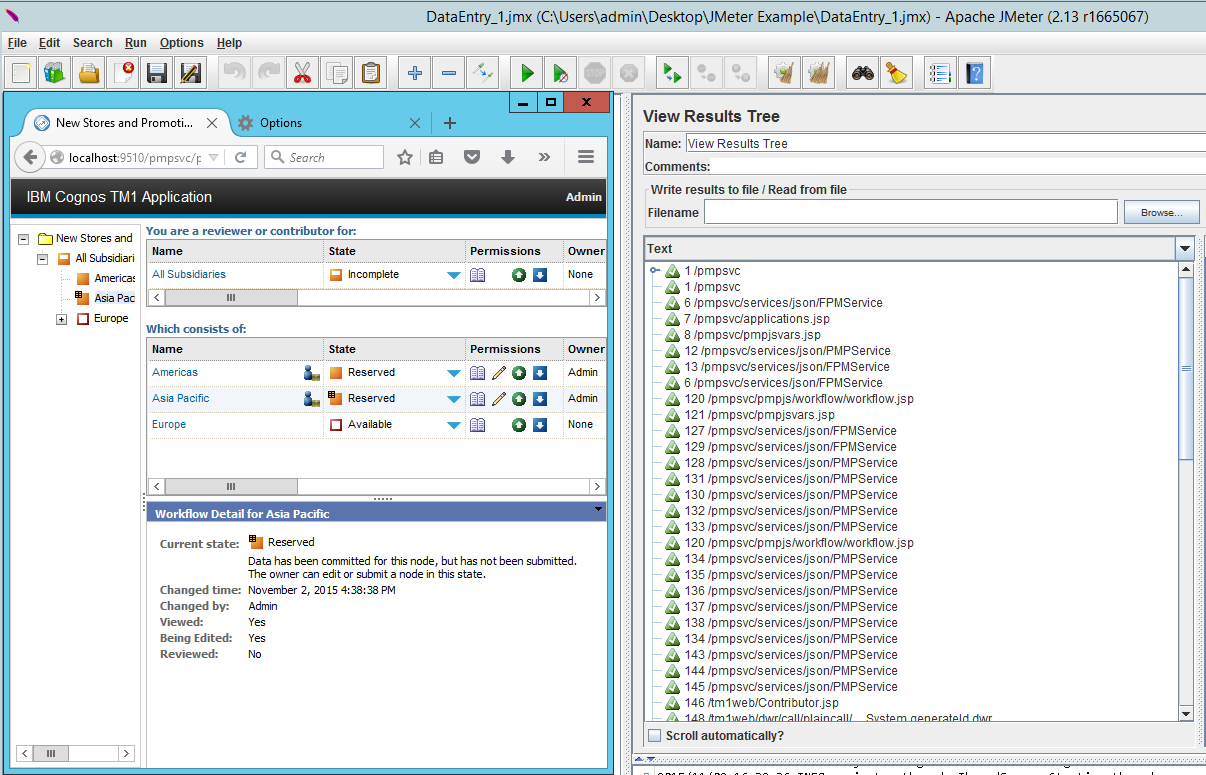Open Firefox Pocket icon
Screen dimensions: 1206x775
[x=472, y=157]
